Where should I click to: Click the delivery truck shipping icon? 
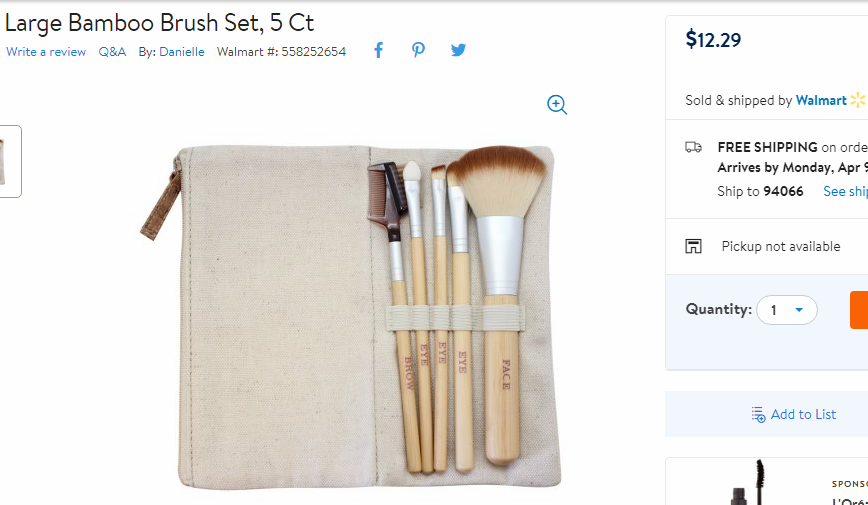pos(693,147)
